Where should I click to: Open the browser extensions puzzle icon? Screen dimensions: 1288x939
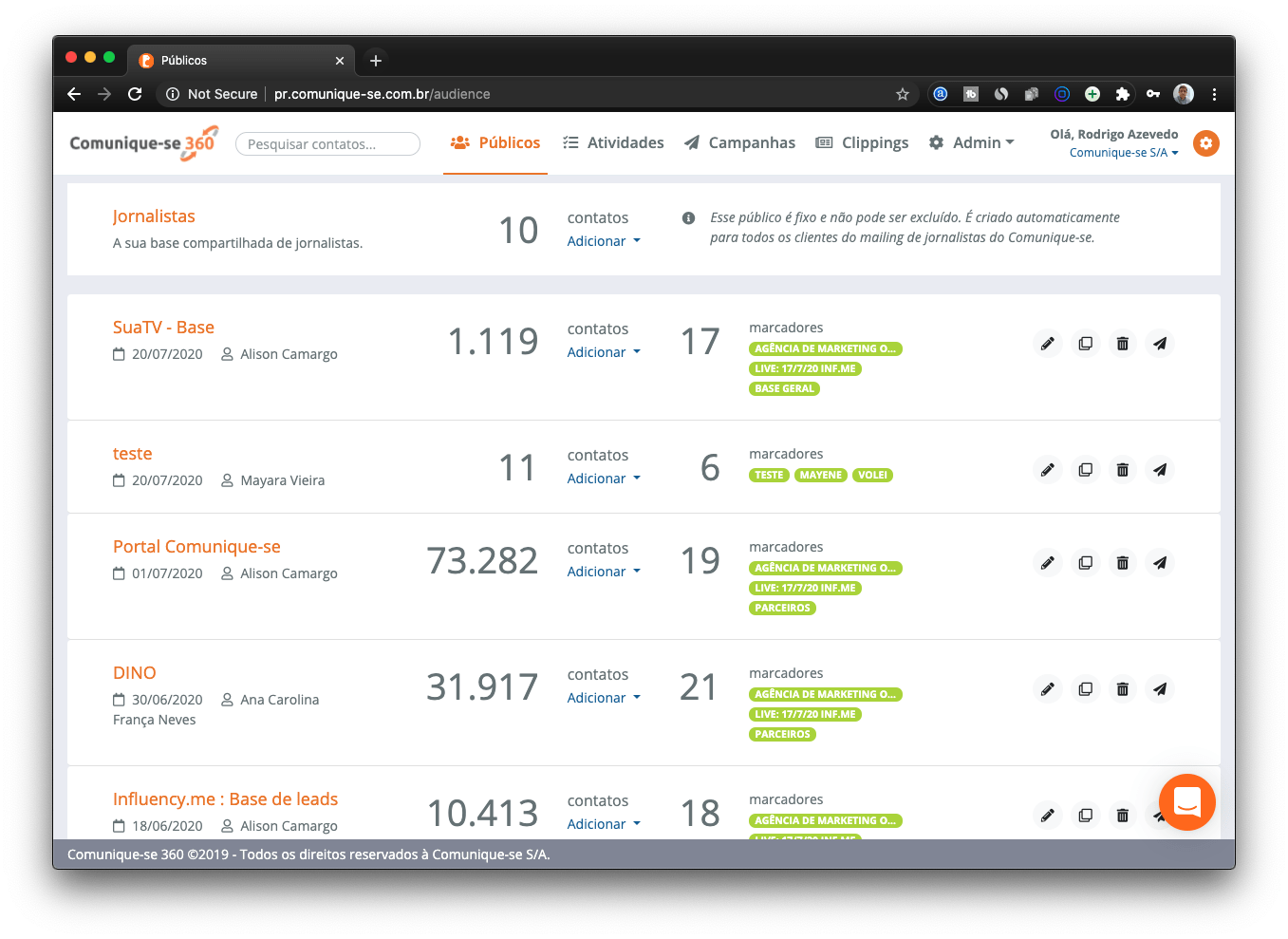(1123, 94)
